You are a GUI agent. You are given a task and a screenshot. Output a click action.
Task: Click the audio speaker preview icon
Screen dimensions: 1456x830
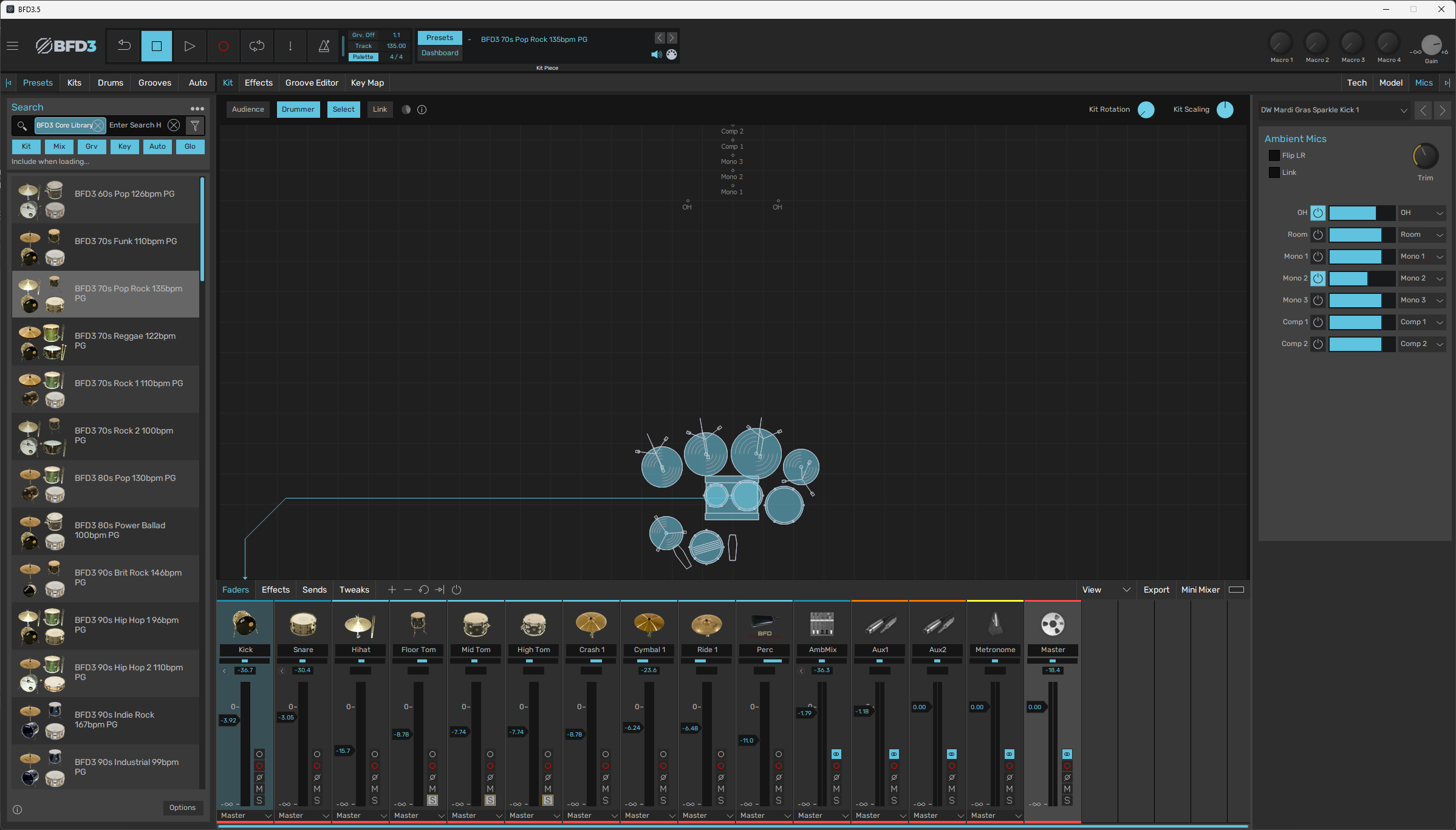click(656, 55)
